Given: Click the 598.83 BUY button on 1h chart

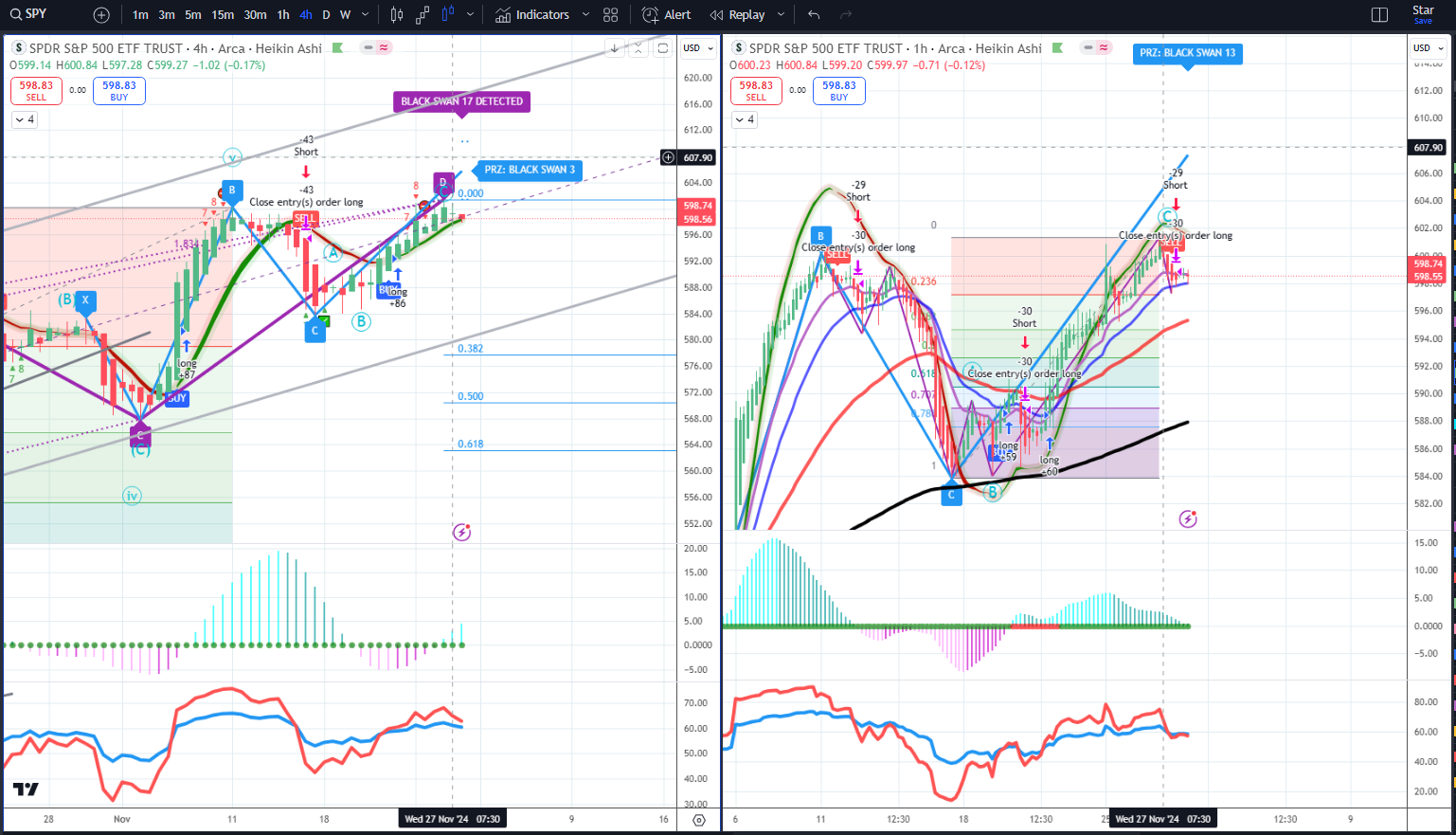Looking at the screenshot, I should [x=839, y=91].
